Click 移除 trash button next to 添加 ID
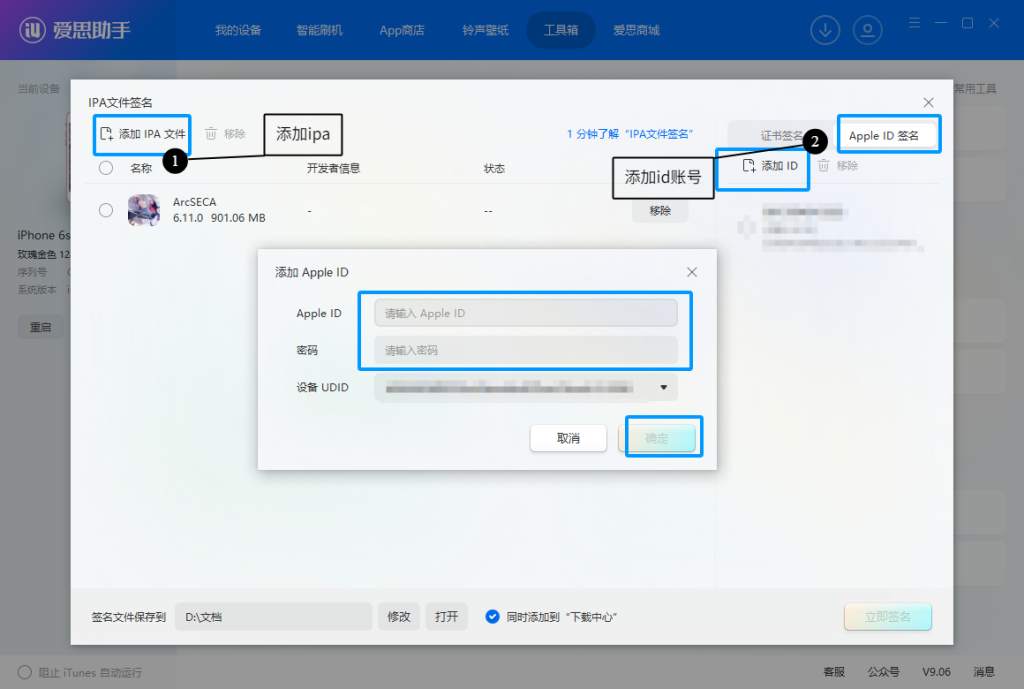 click(838, 166)
